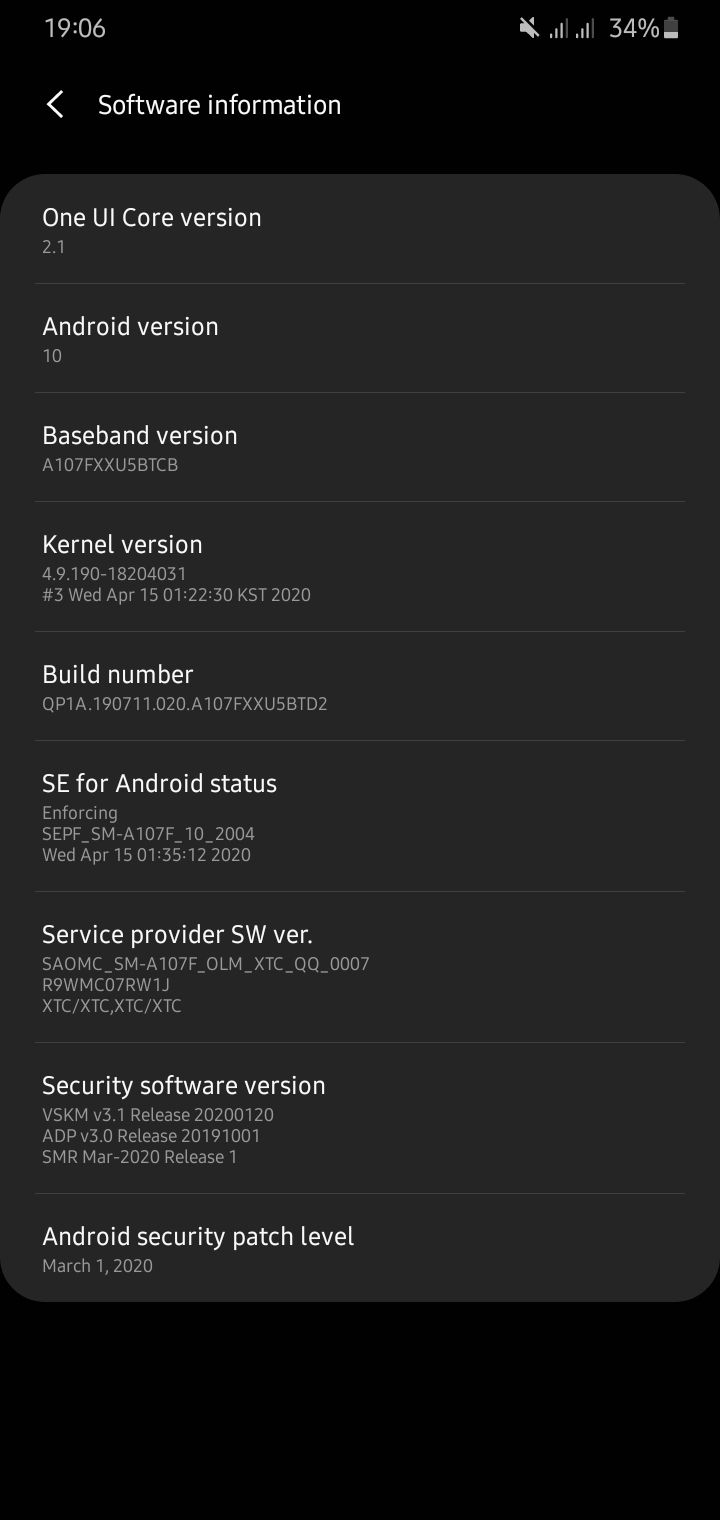Tap the 19:06 clock in status bar
This screenshot has width=720, height=1520.
(x=75, y=28)
